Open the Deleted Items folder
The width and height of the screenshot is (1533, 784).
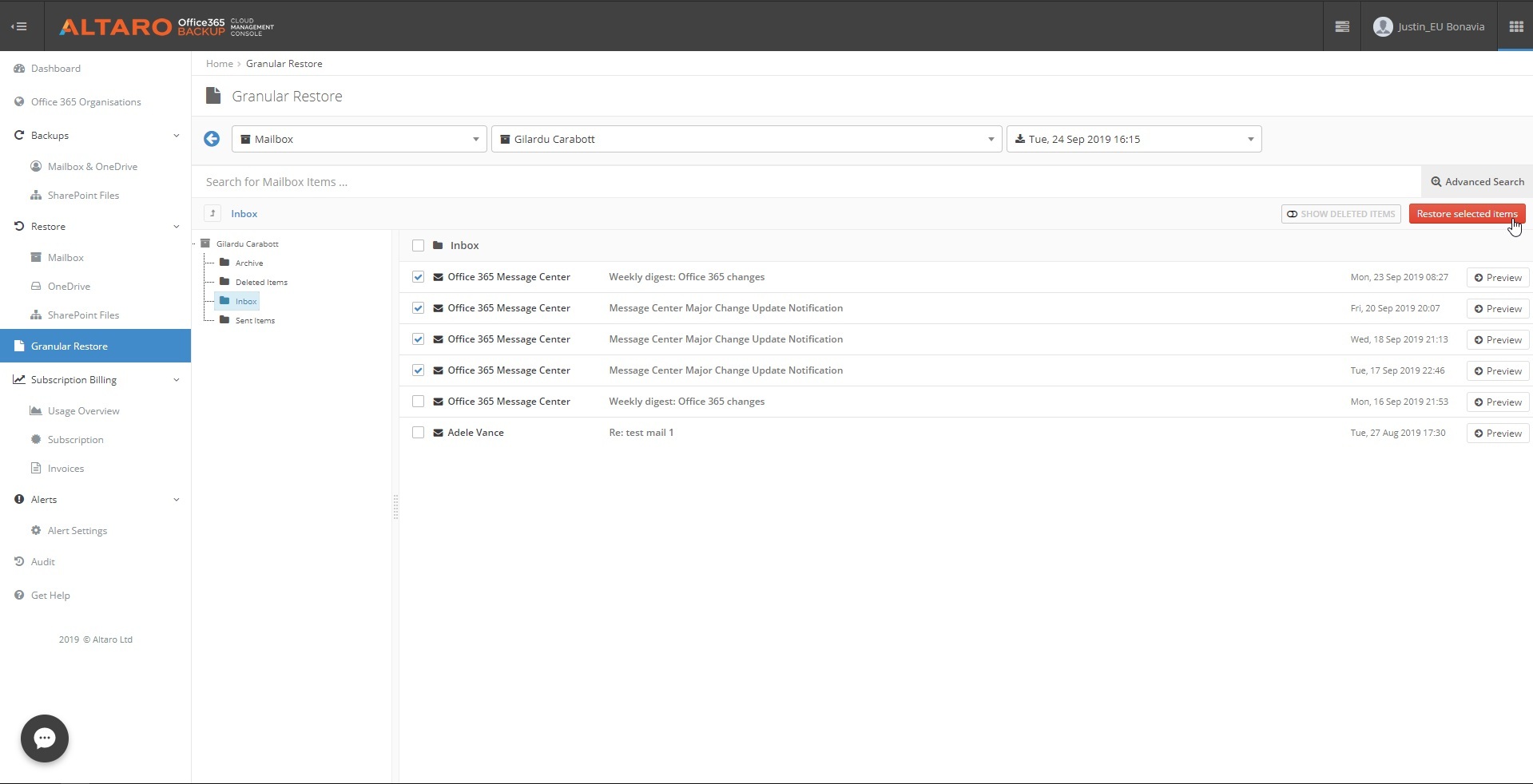point(260,282)
